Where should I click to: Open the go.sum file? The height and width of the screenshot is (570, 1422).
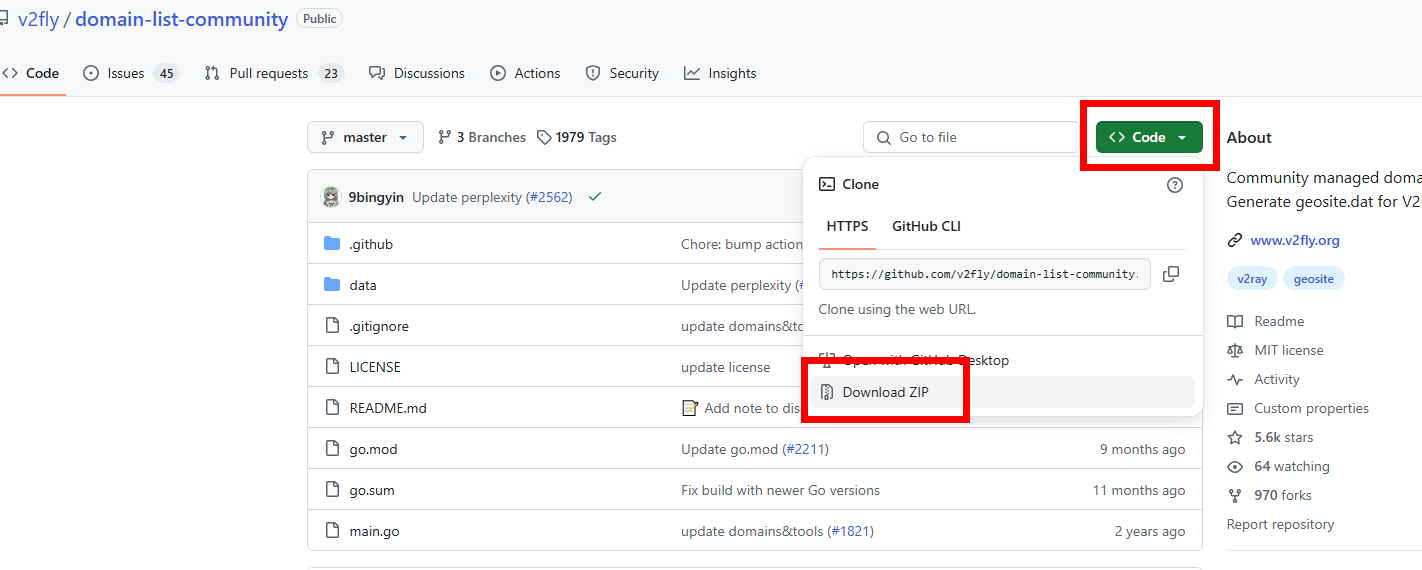click(x=372, y=490)
